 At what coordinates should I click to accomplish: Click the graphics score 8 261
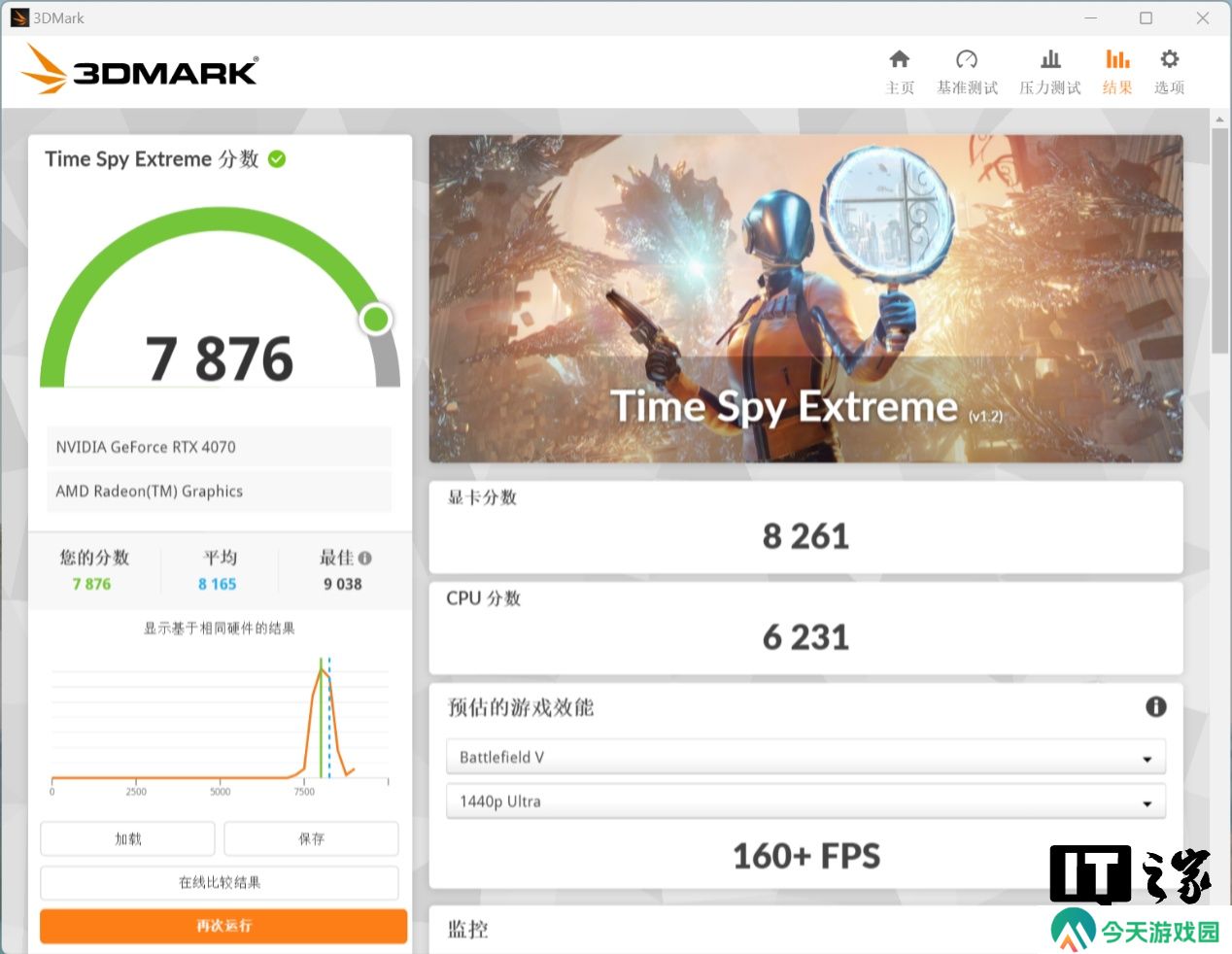805,536
